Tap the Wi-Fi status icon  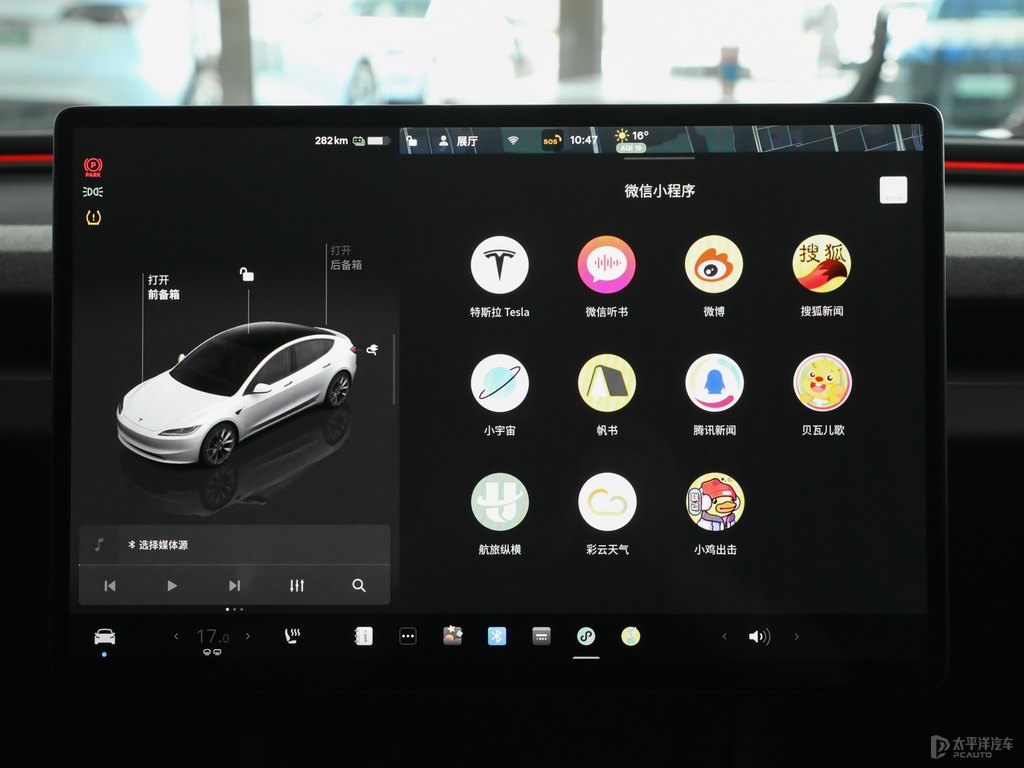[x=513, y=140]
